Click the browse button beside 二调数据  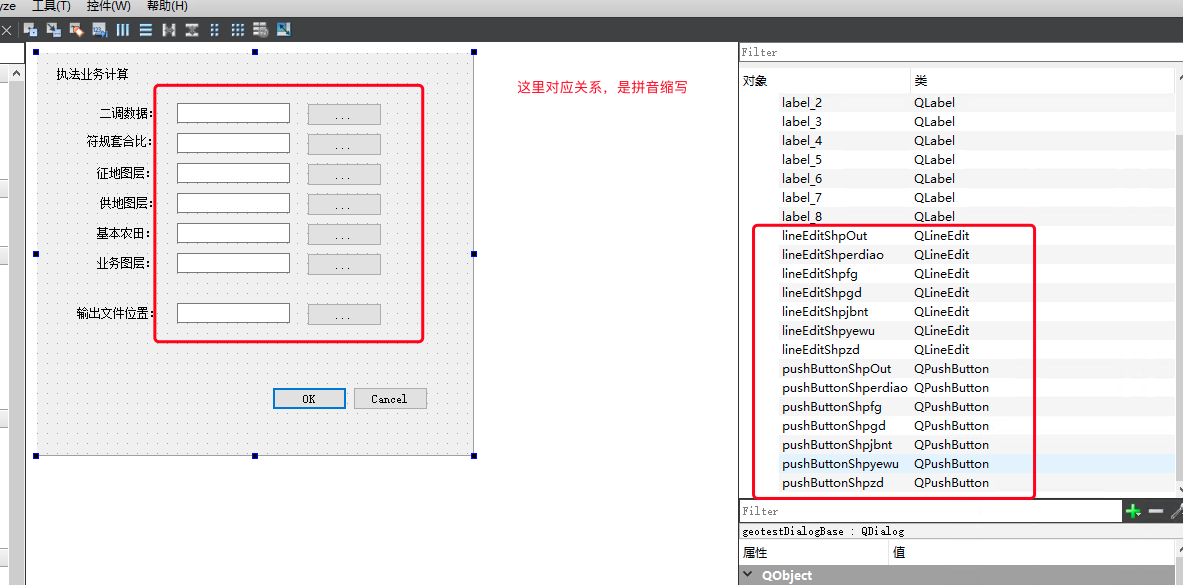point(344,114)
